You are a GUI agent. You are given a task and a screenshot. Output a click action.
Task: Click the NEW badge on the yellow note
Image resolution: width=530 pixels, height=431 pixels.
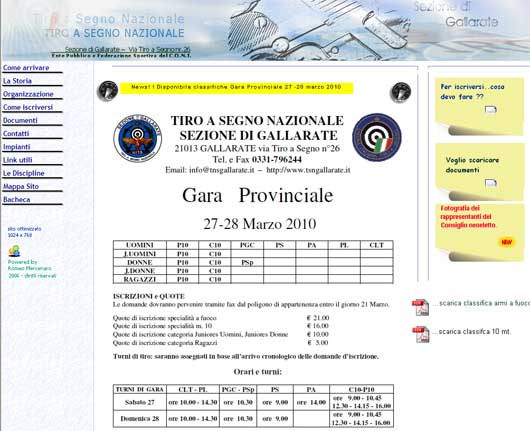click(506, 242)
